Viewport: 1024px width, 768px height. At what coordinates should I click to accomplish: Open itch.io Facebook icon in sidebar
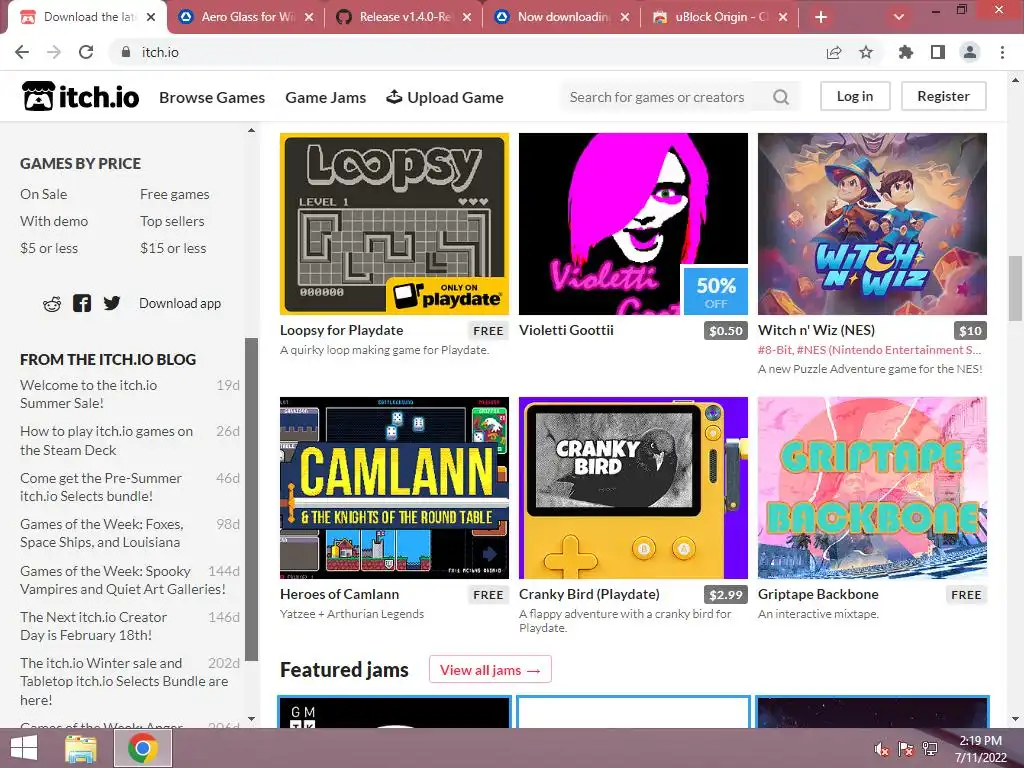point(82,303)
